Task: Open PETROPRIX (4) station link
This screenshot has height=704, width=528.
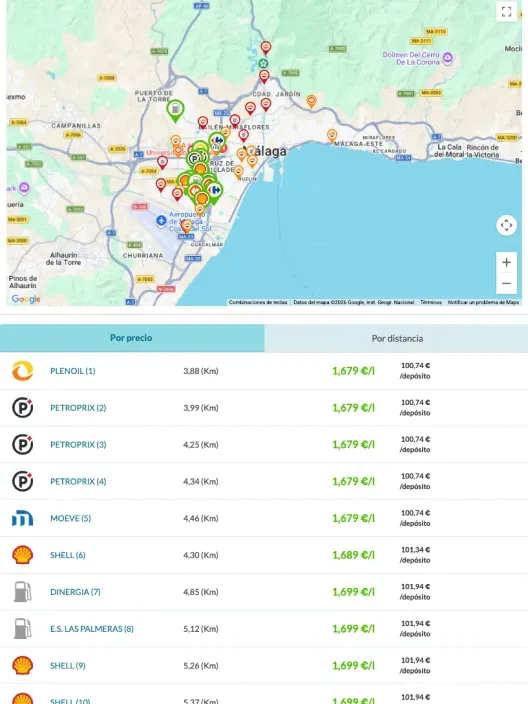Action: (78, 481)
